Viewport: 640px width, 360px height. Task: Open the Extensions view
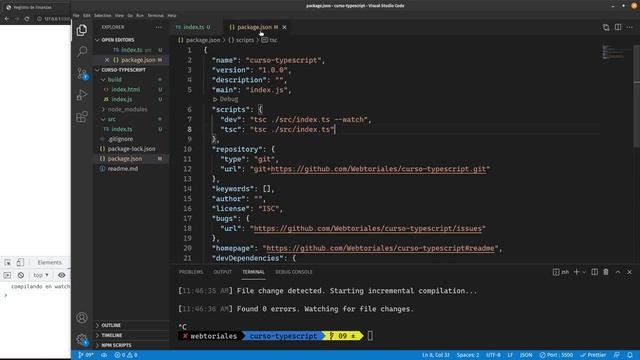pyautogui.click(x=82, y=117)
